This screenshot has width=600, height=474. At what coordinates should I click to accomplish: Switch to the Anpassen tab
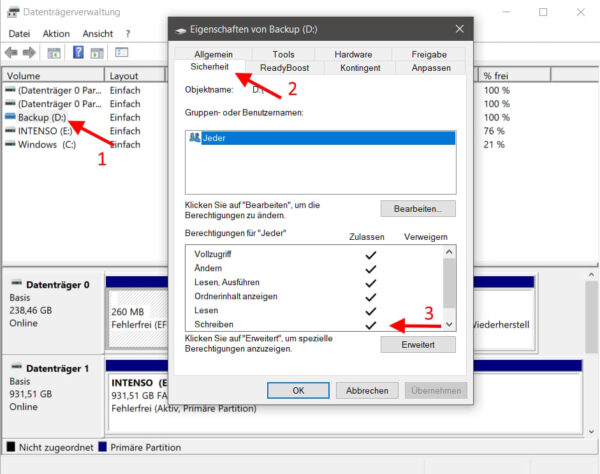click(x=431, y=68)
